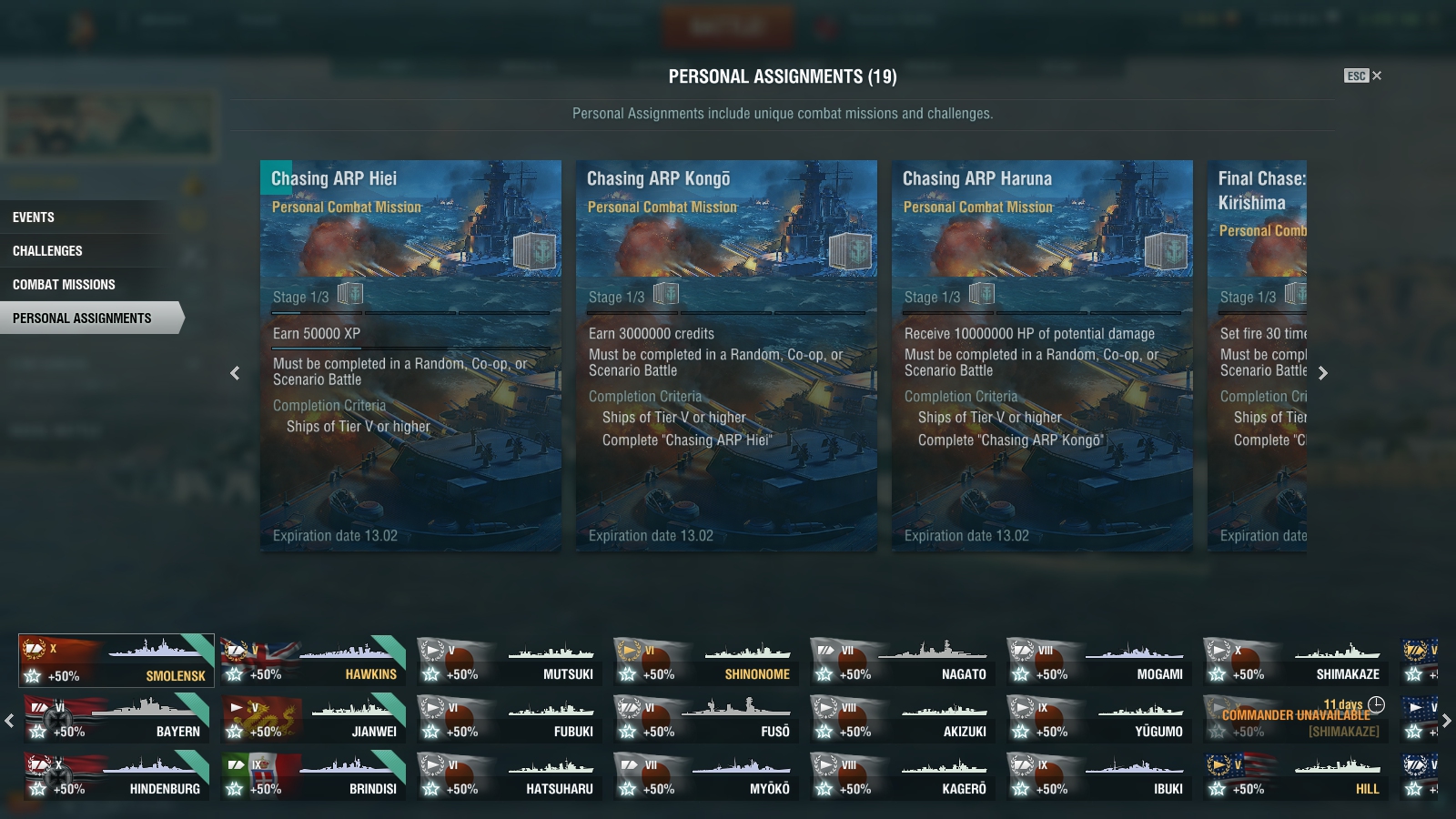Click the clock icon on Commander Unavailable slot

click(x=1376, y=705)
